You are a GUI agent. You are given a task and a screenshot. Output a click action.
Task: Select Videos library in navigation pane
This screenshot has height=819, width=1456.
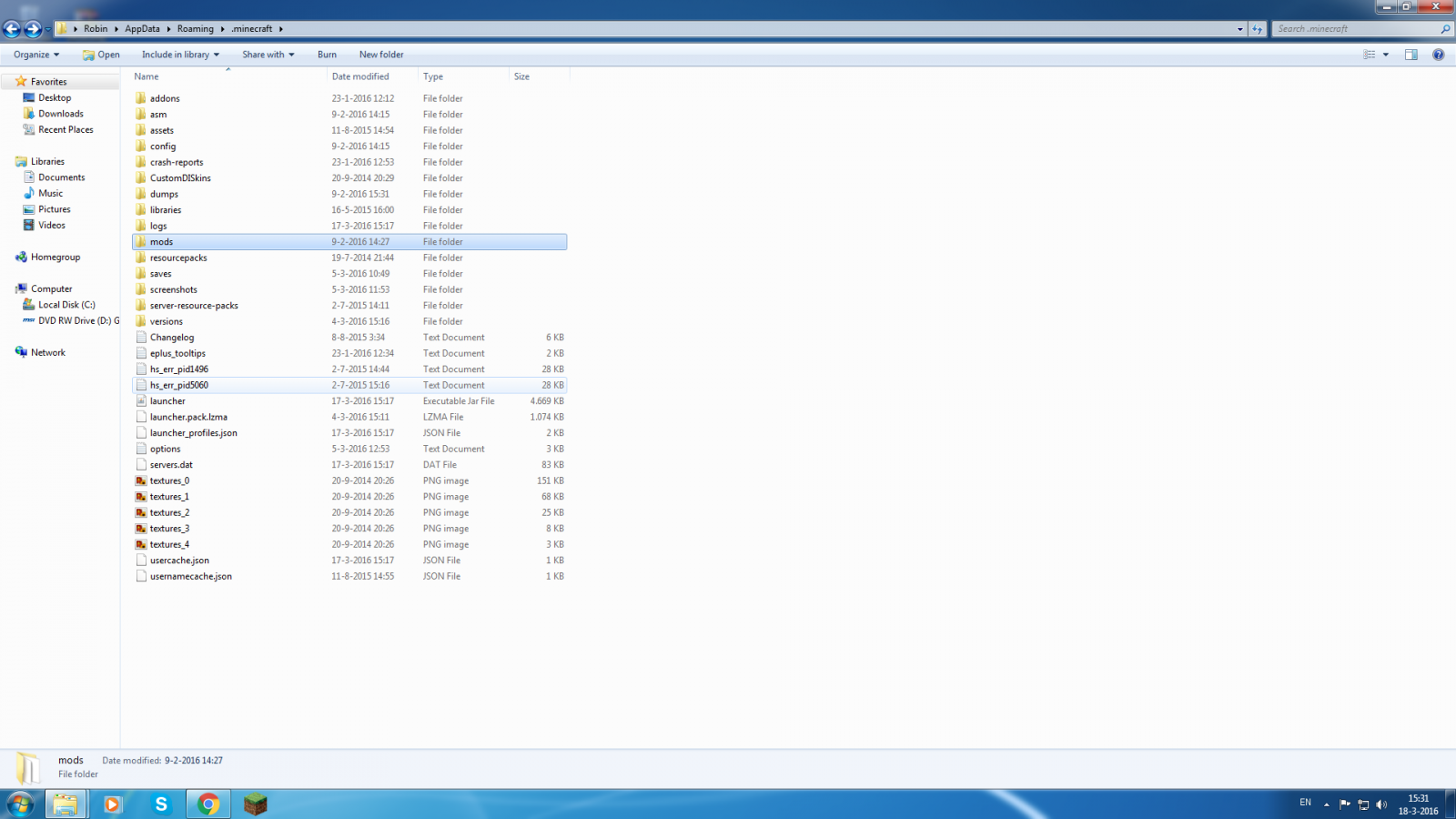point(52,226)
